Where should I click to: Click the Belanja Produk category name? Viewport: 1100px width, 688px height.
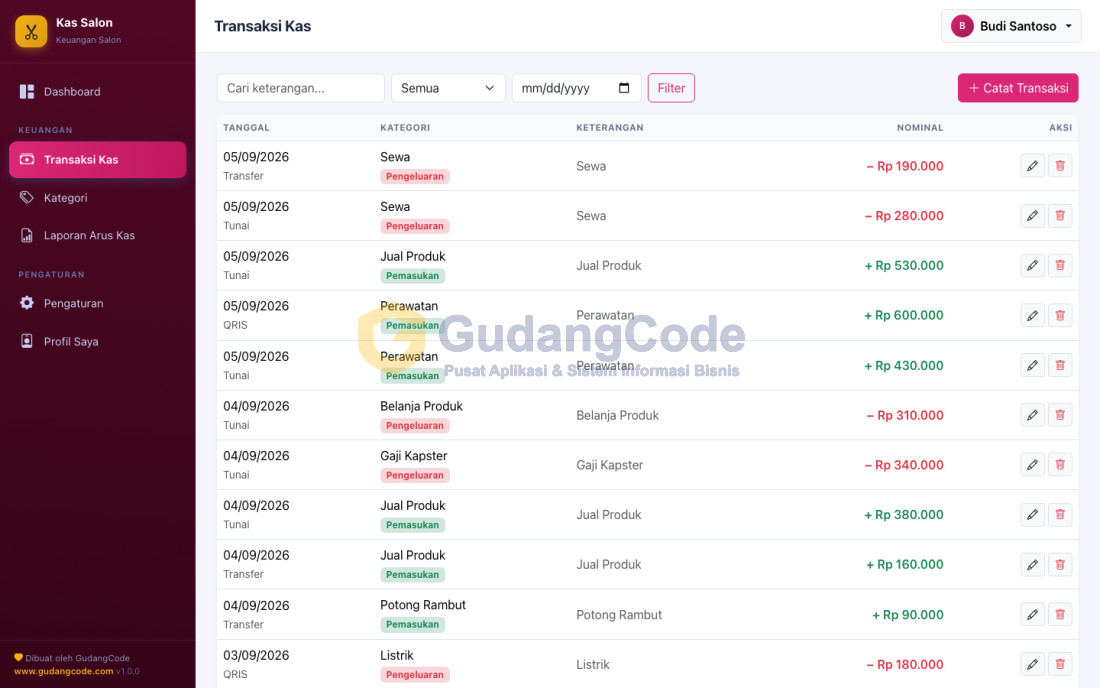422,406
